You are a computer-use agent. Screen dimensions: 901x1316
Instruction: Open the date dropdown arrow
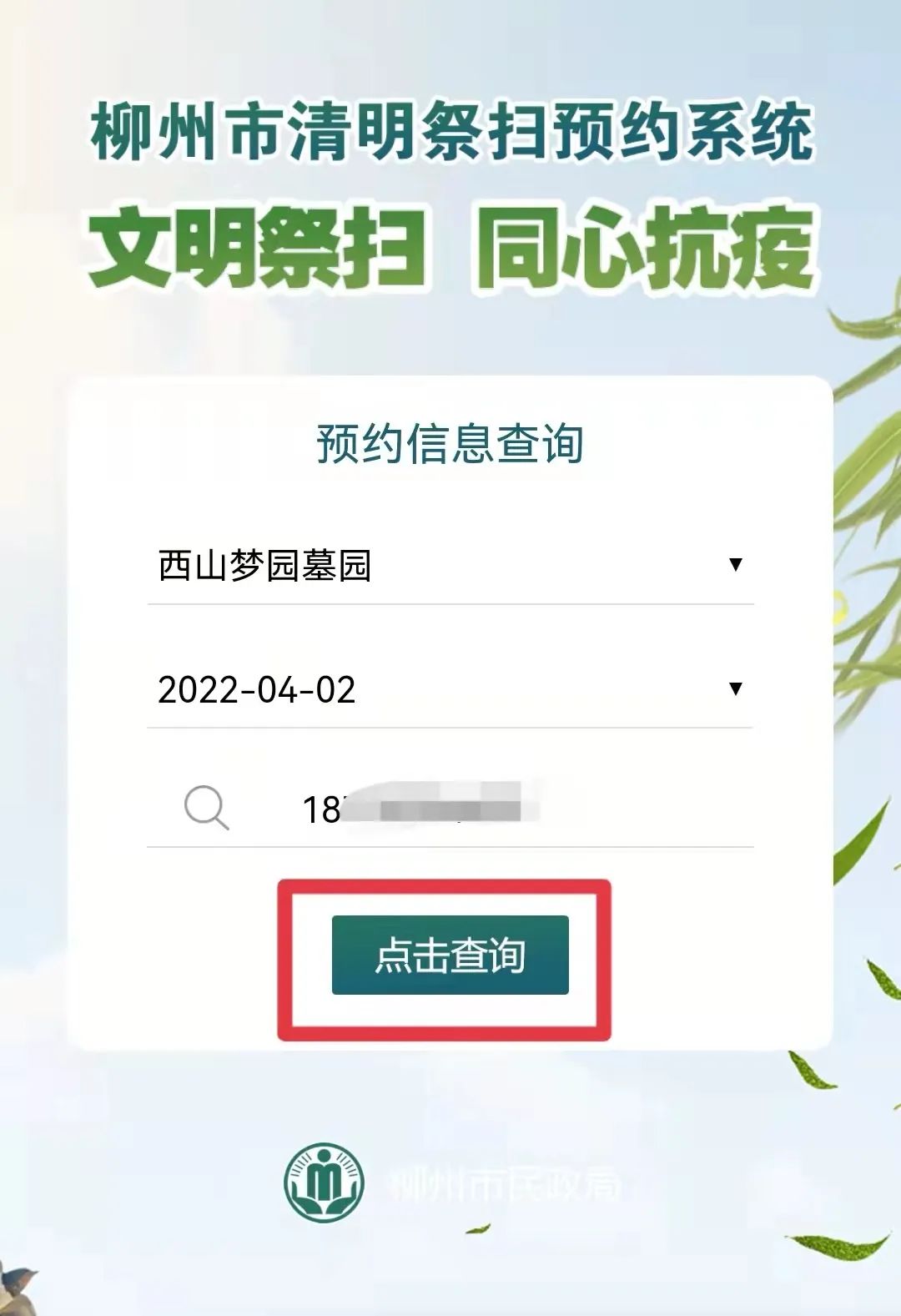(x=736, y=688)
